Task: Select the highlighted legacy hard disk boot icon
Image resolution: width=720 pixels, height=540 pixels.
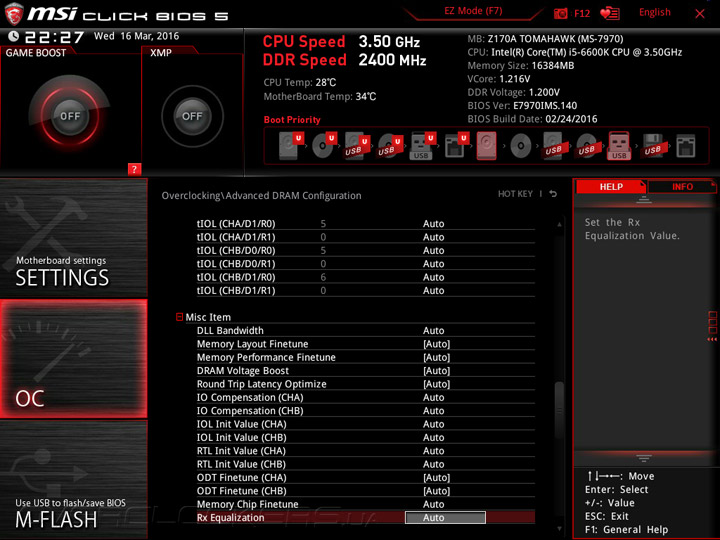Action: pos(487,146)
